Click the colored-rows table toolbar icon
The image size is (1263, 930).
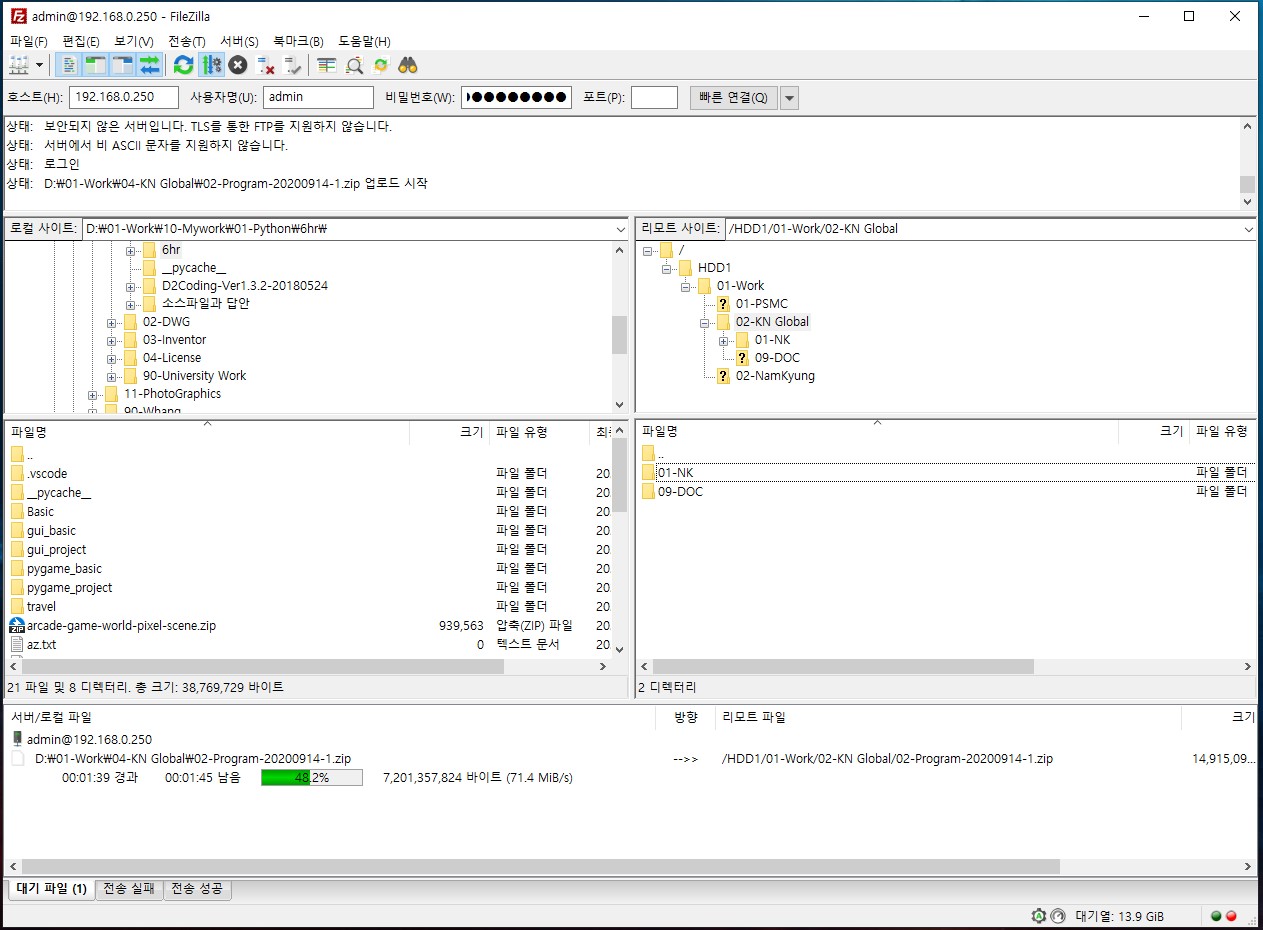326,65
